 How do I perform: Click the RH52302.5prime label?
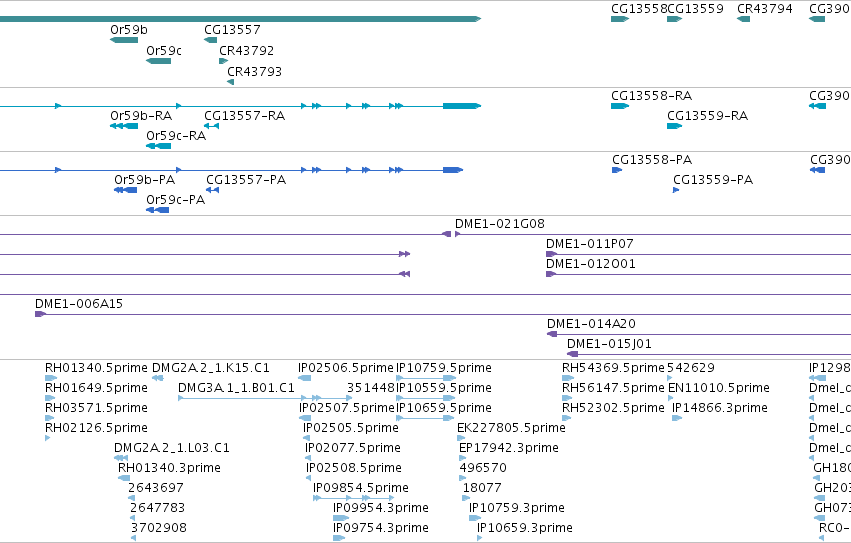[x=613, y=408]
